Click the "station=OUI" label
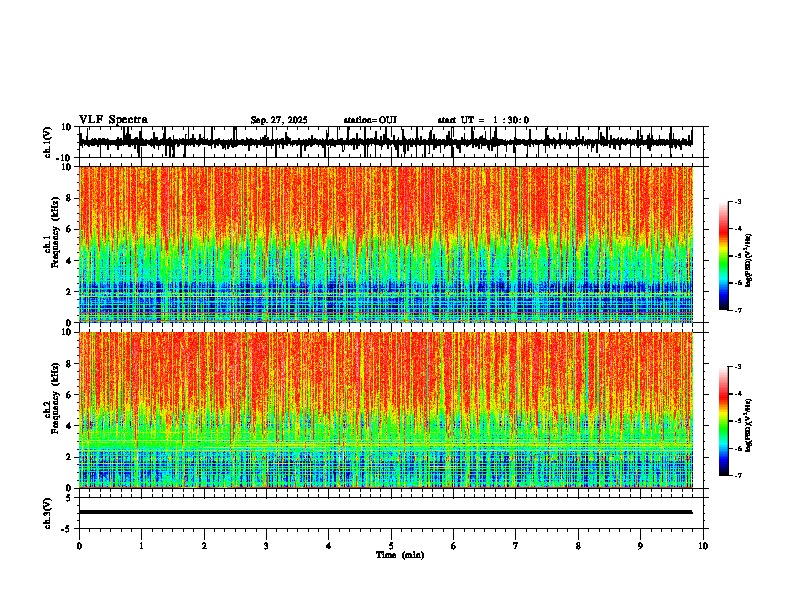The width and height of the screenshot is (792, 612). (370, 120)
